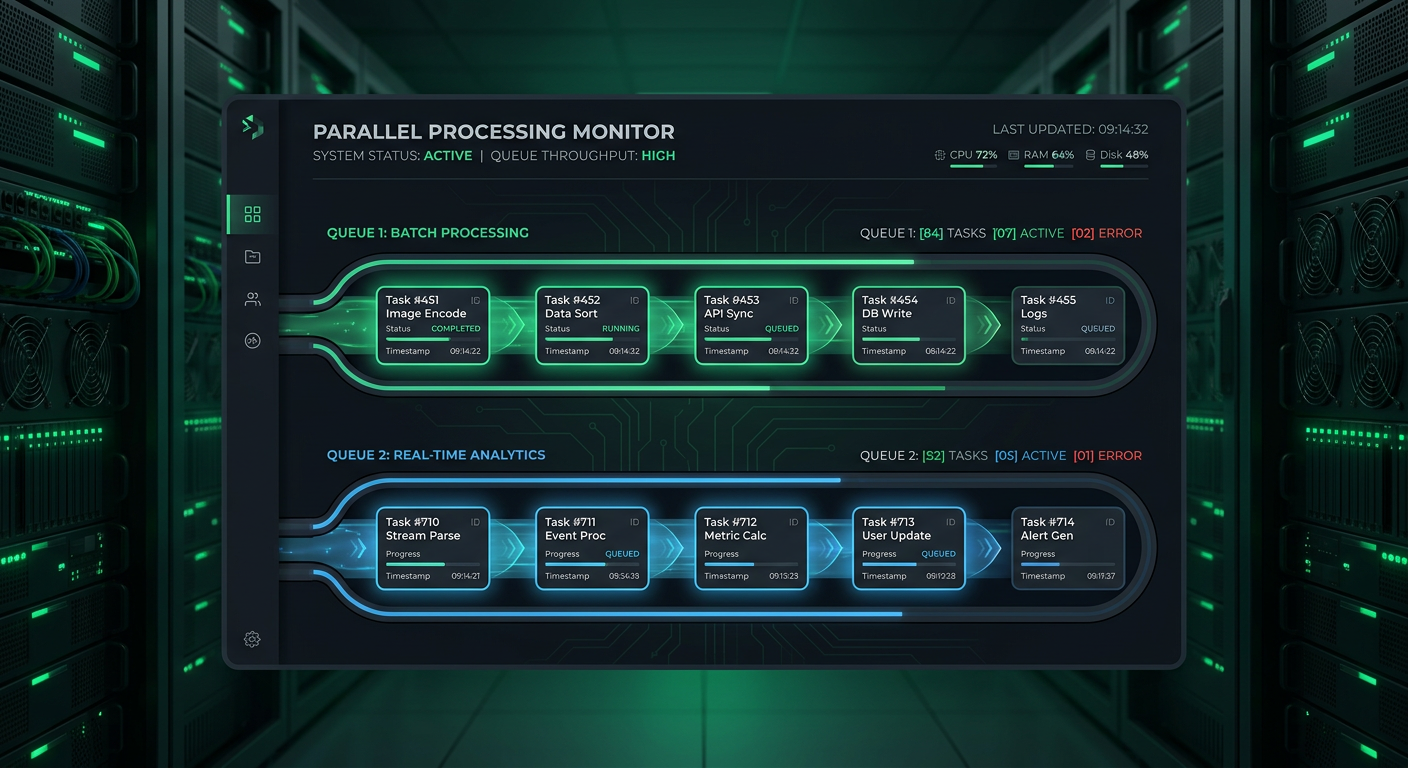Expand Task #714 details via its ID marker

[1110, 521]
